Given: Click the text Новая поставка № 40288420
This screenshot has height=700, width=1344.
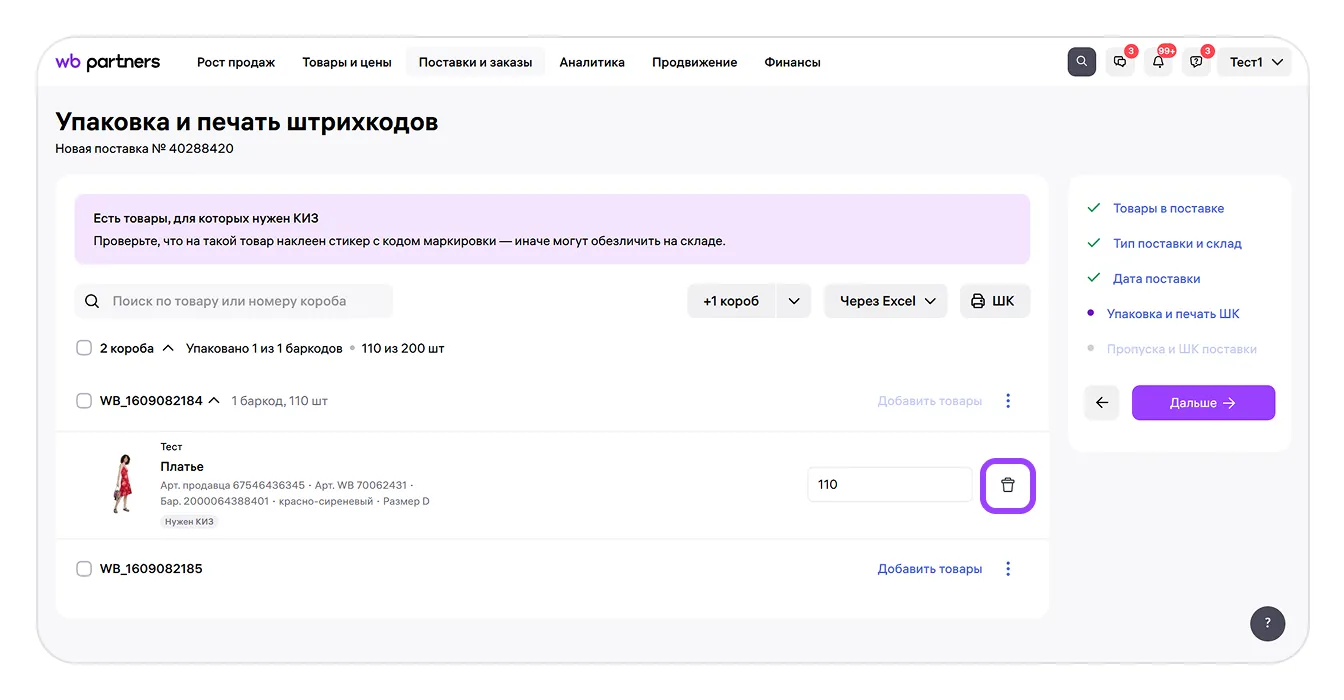Looking at the screenshot, I should pyautogui.click(x=144, y=149).
